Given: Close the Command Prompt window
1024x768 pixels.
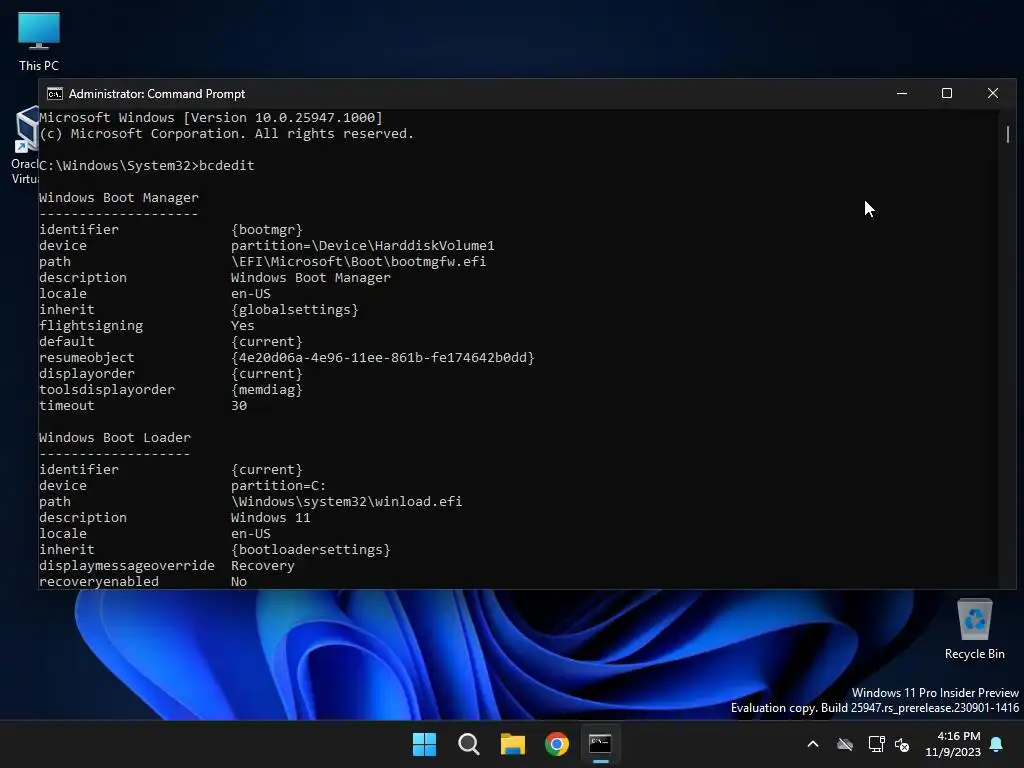Looking at the screenshot, I should (993, 93).
